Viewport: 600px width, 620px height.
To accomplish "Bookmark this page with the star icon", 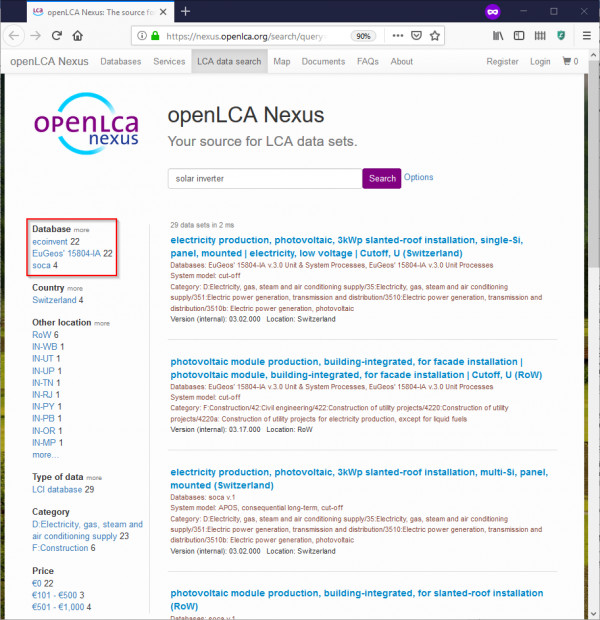I will (435, 36).
